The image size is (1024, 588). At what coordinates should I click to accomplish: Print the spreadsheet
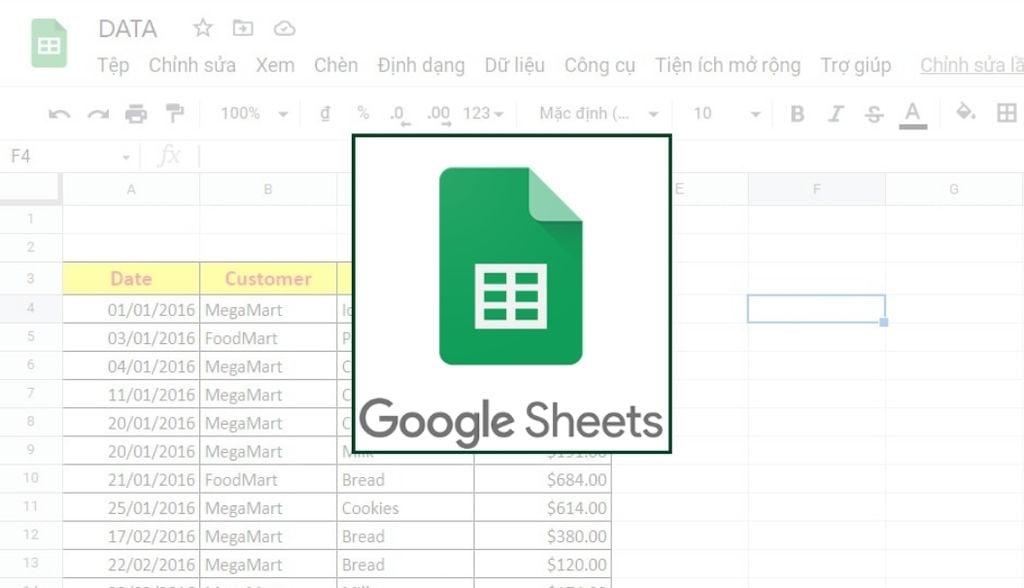136,114
